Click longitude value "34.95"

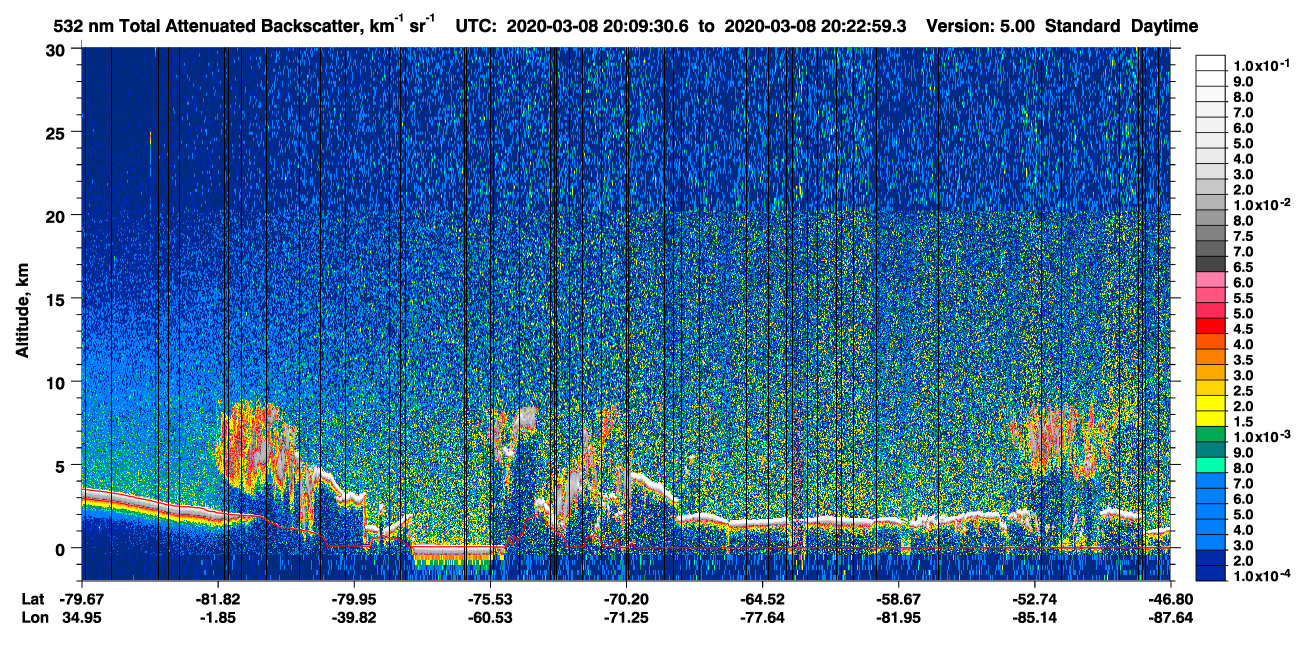point(81,617)
